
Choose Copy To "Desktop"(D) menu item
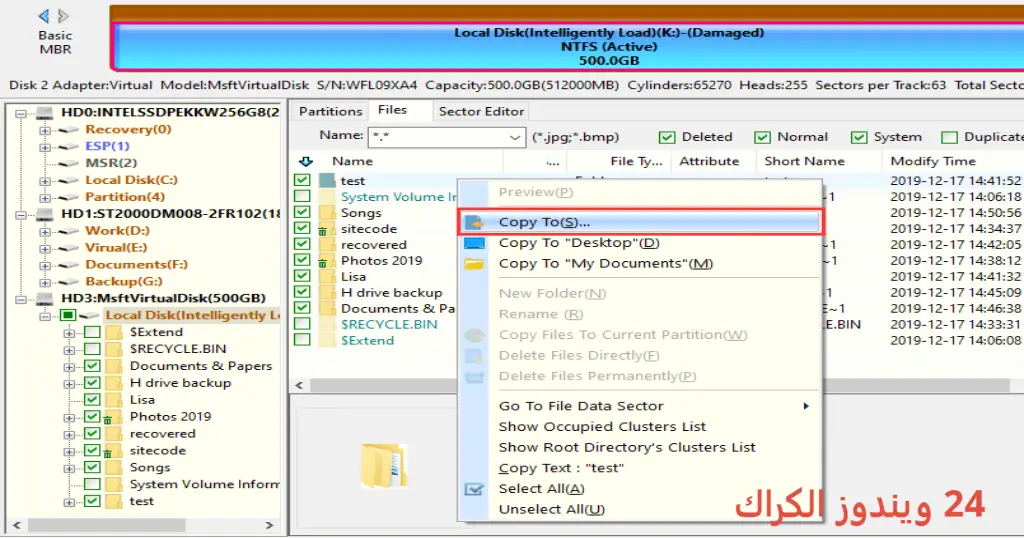tap(640, 243)
